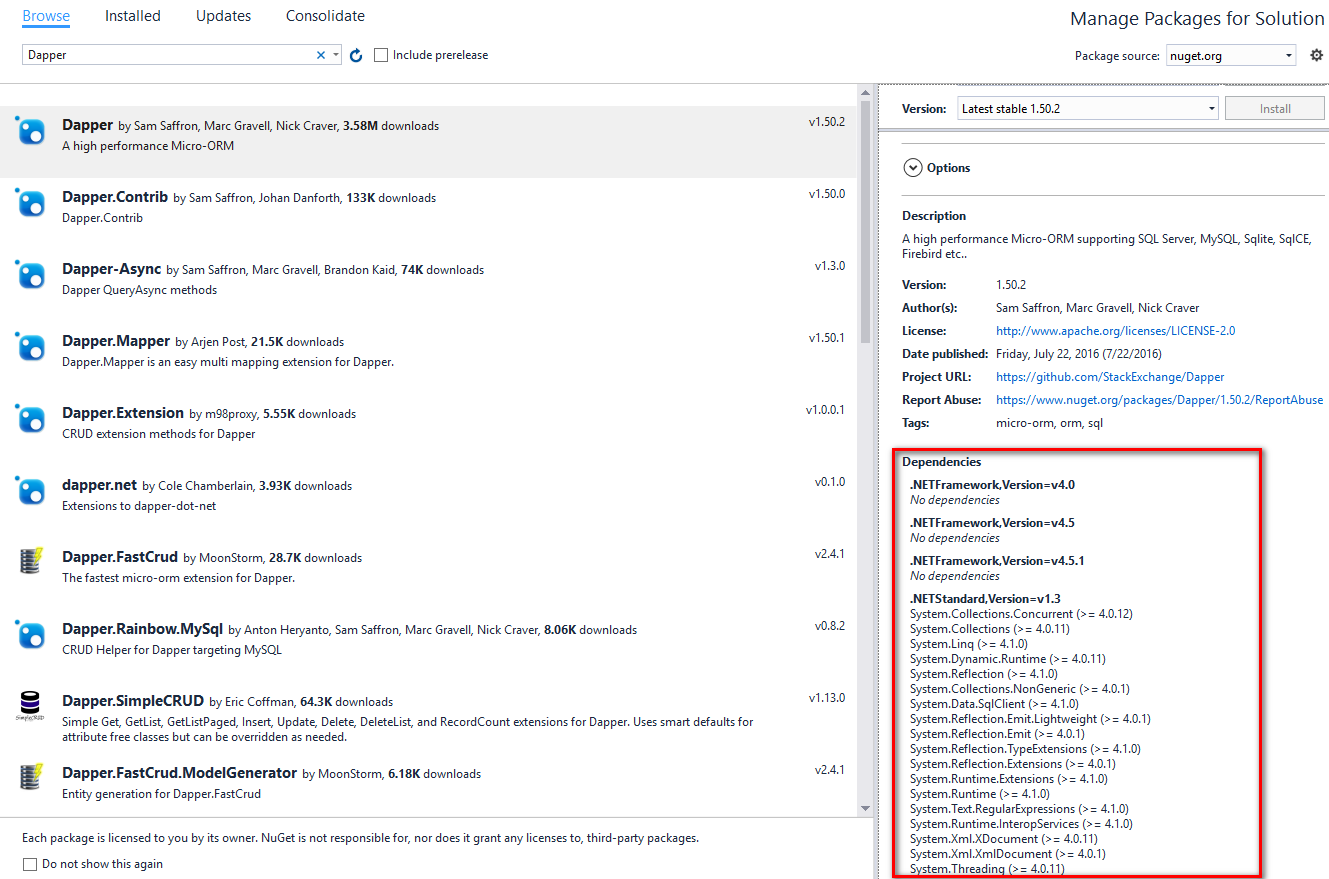Screen dimensions: 1329x879
Task: Click the System.Linq dependency entry
Action: tap(968, 644)
